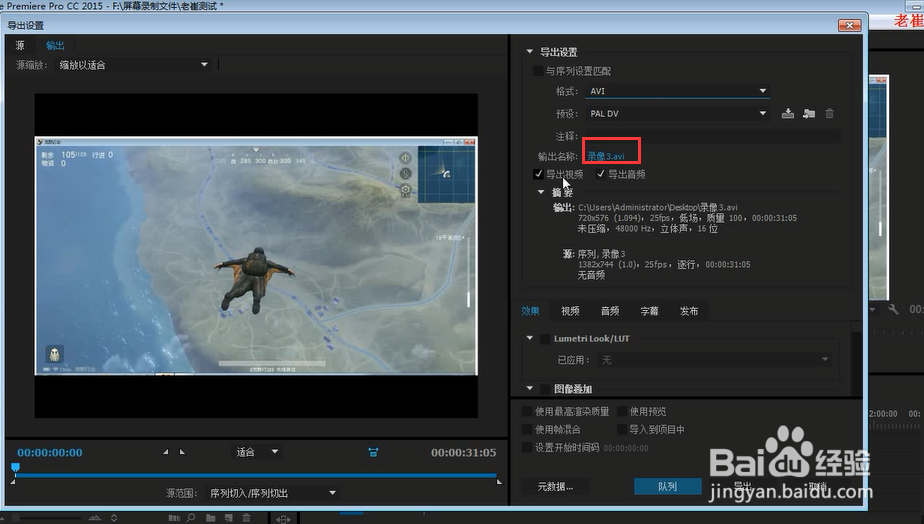
Task: Check 使用最高渲染质量 option
Action: 527,411
